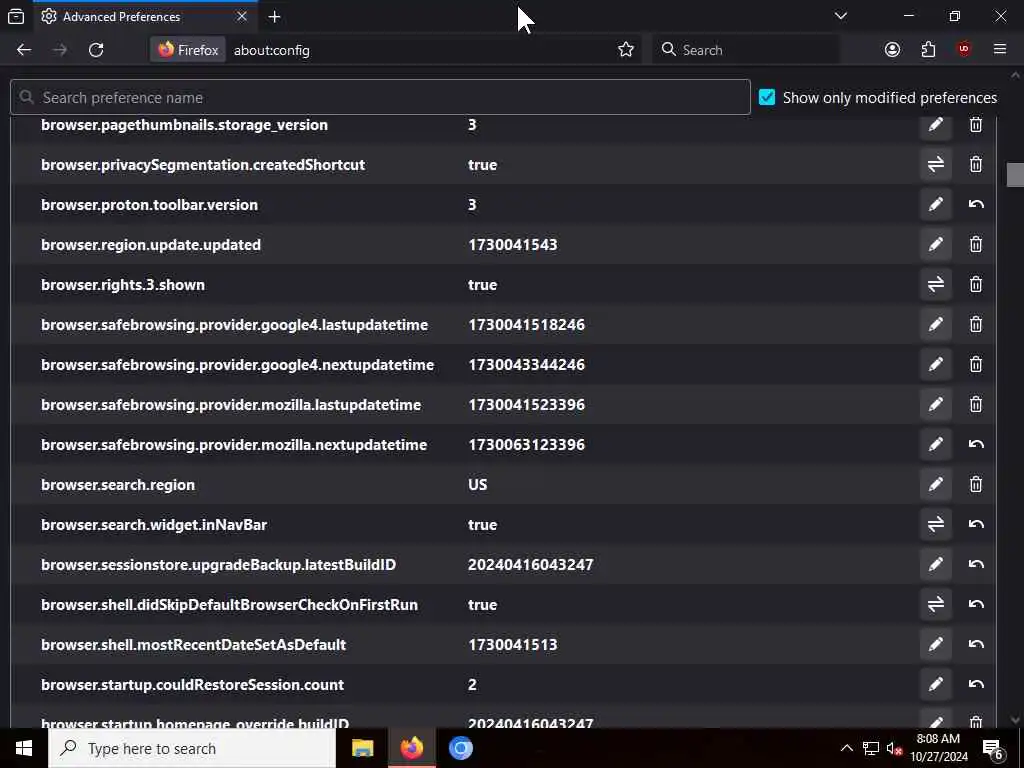Image resolution: width=1024 pixels, height=768 pixels.
Task: Edit browser.search.region value
Action: pos(935,485)
